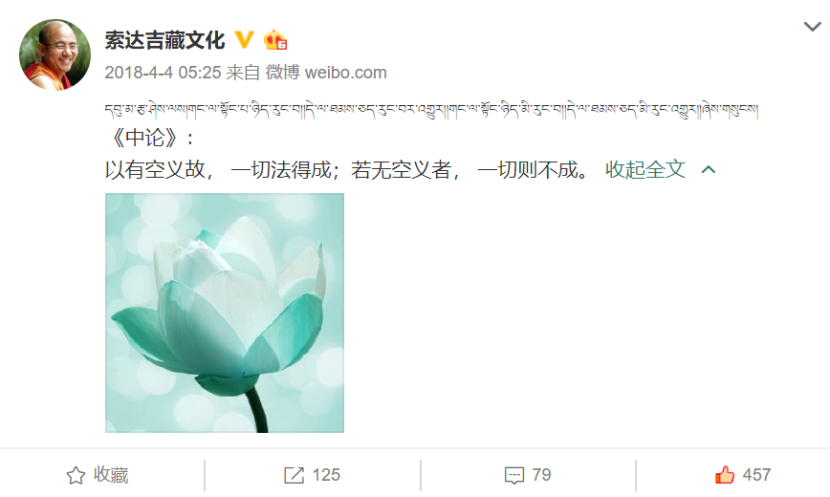Toggle the 收藏 favorite label

tap(111, 475)
